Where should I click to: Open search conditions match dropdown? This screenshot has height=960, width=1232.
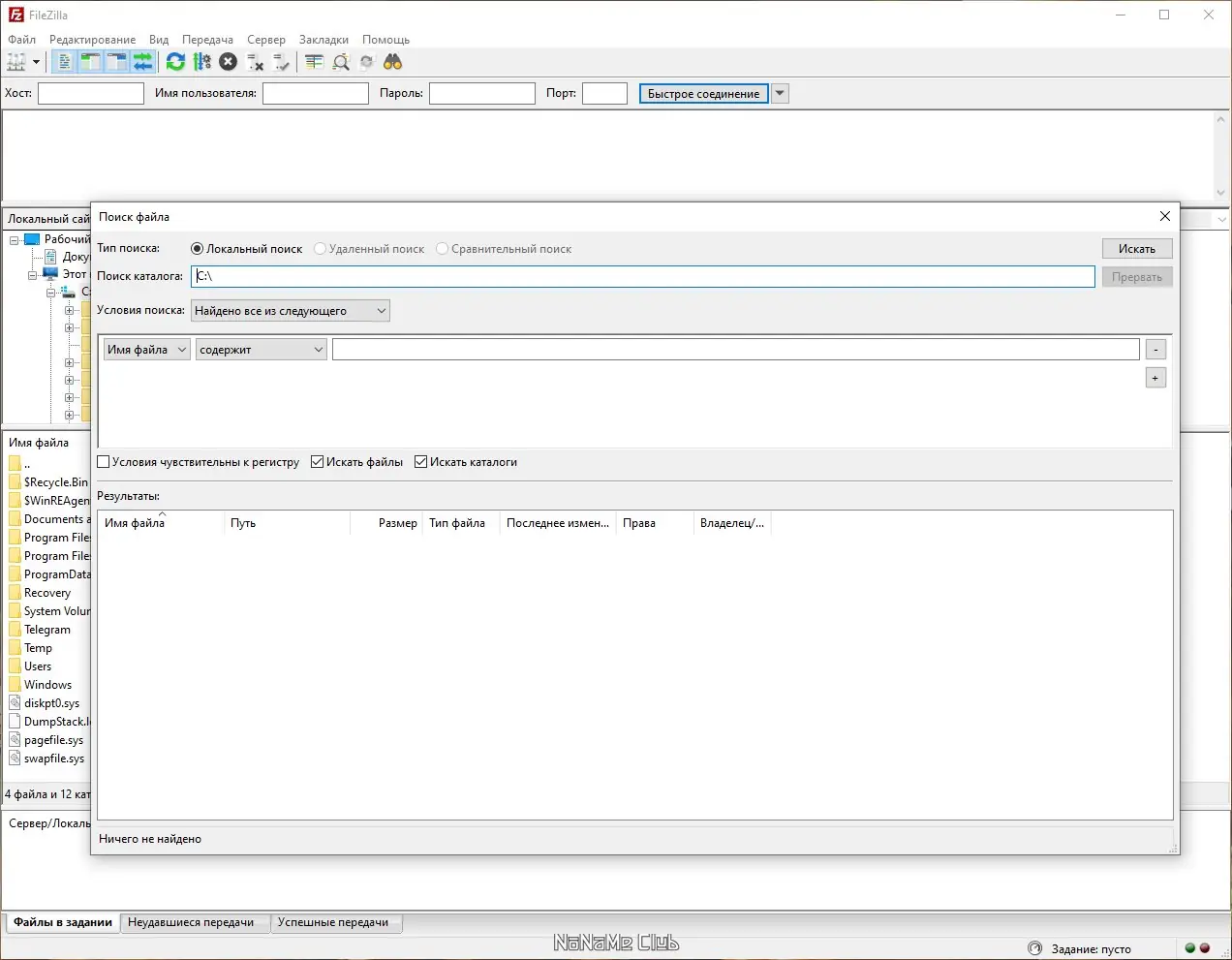point(291,311)
